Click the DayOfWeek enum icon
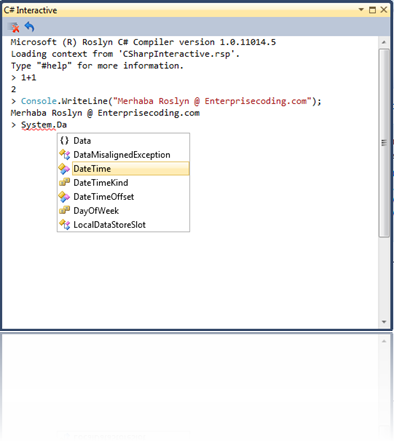Image resolution: width=394 pixels, height=441 pixels. click(64, 210)
